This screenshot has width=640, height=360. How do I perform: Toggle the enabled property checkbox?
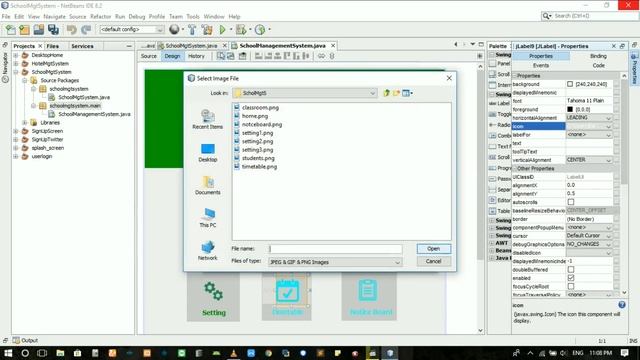click(571, 278)
